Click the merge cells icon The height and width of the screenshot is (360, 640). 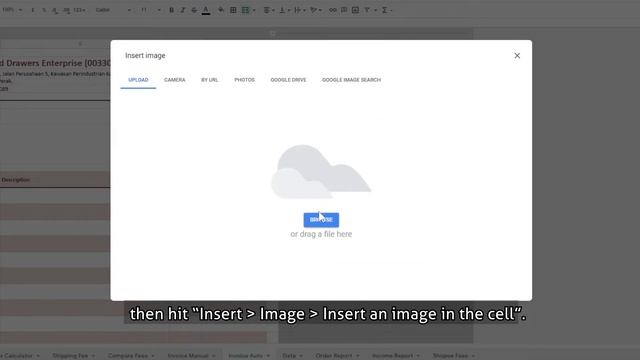click(245, 10)
